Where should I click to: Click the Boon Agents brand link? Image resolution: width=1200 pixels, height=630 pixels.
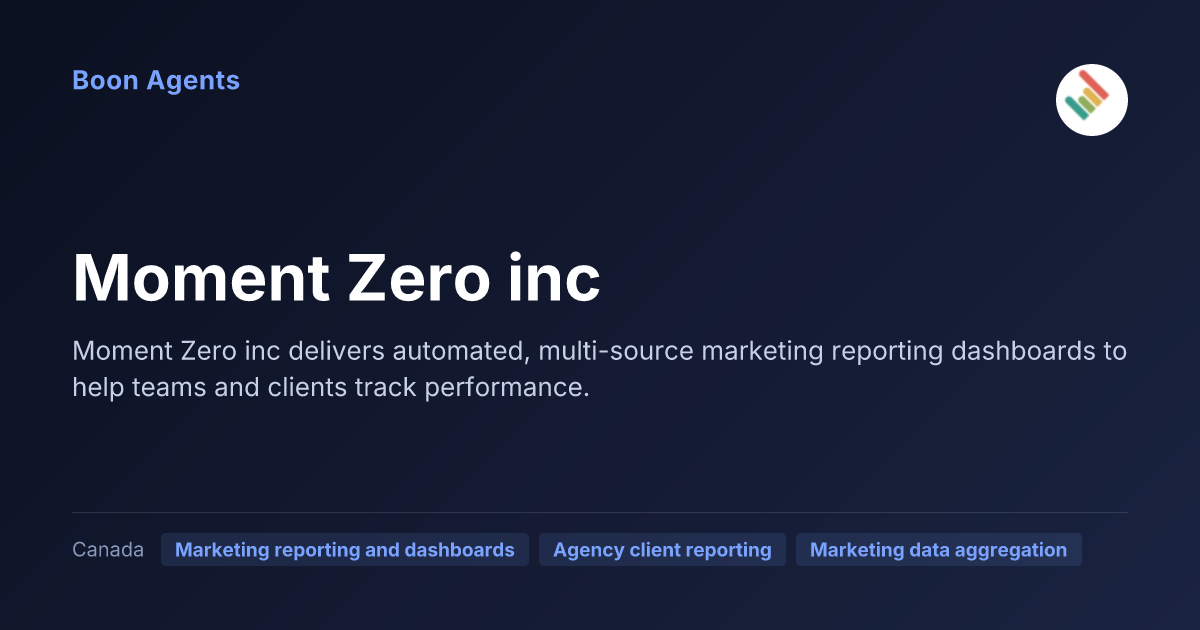point(156,81)
